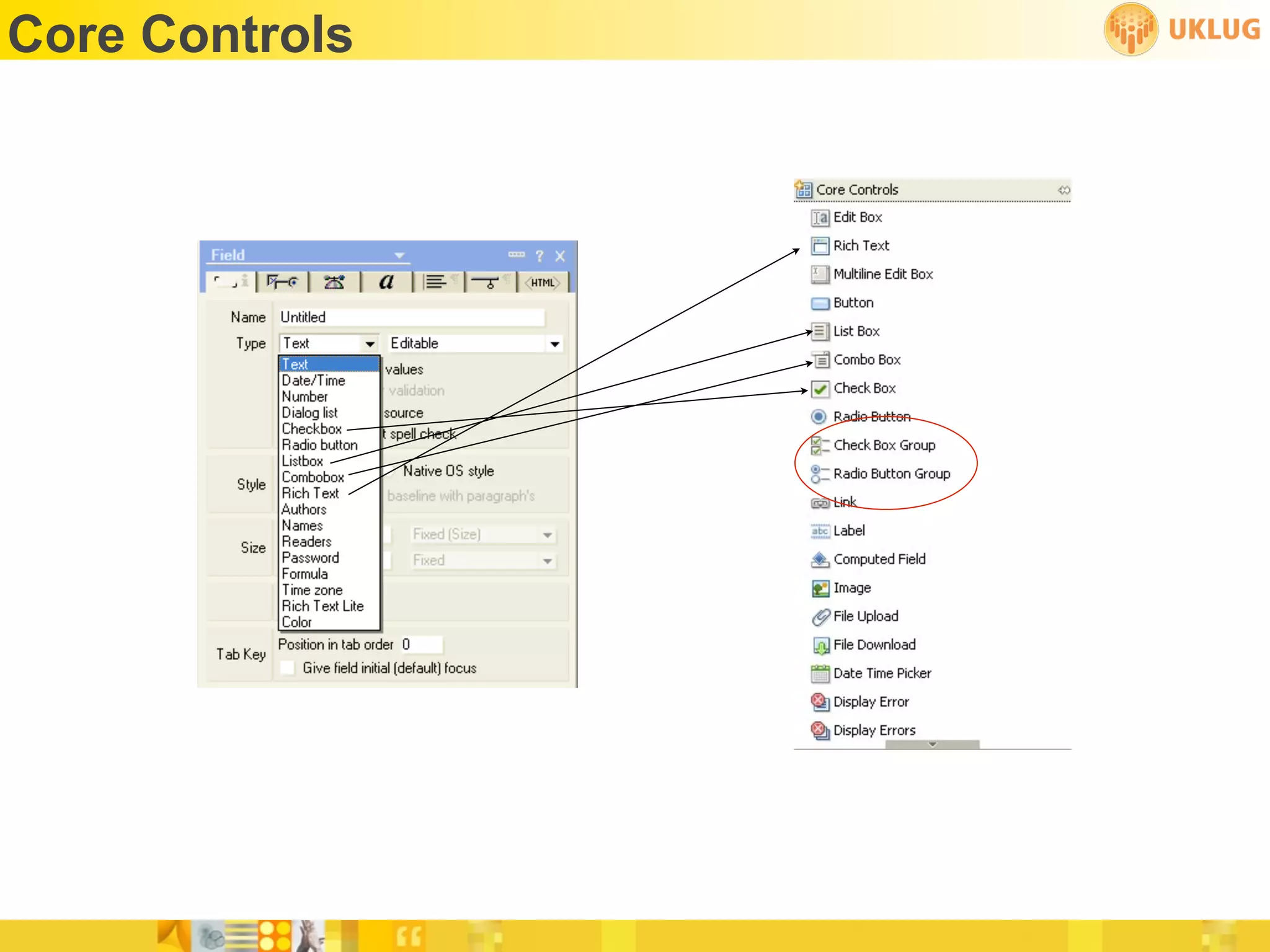Screen dimensions: 1270x952
Task: Open the Field Info basics tab
Action: [x=230, y=282]
